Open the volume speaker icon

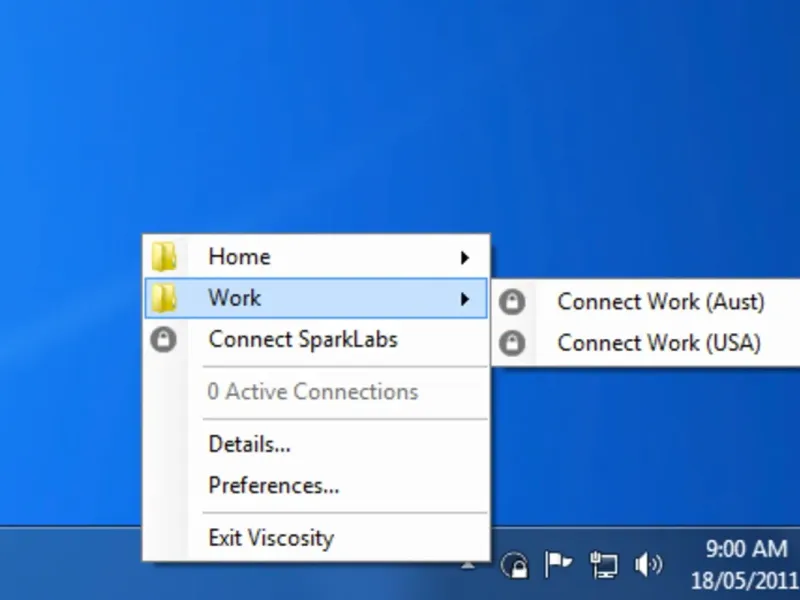pyautogui.click(x=648, y=564)
